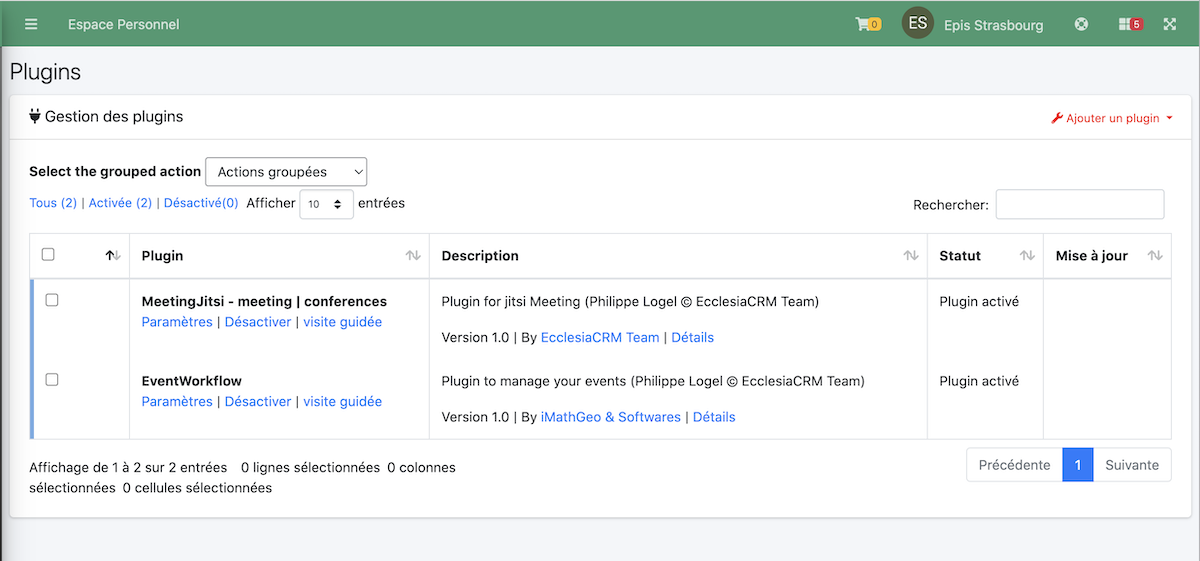Check the MeetingJitsi plugin row checkbox
This screenshot has width=1200, height=561.
52,300
